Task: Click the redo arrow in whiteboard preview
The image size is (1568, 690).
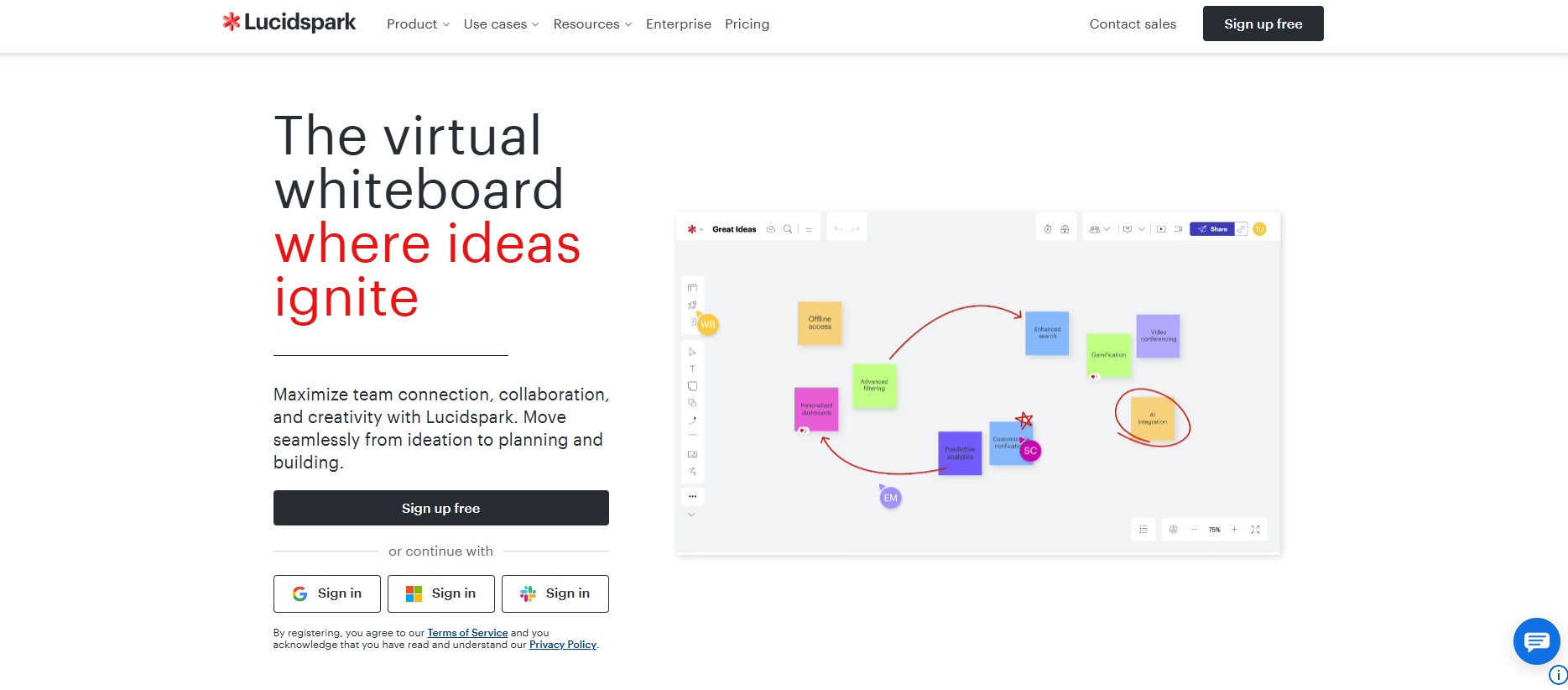Action: pyautogui.click(x=856, y=229)
